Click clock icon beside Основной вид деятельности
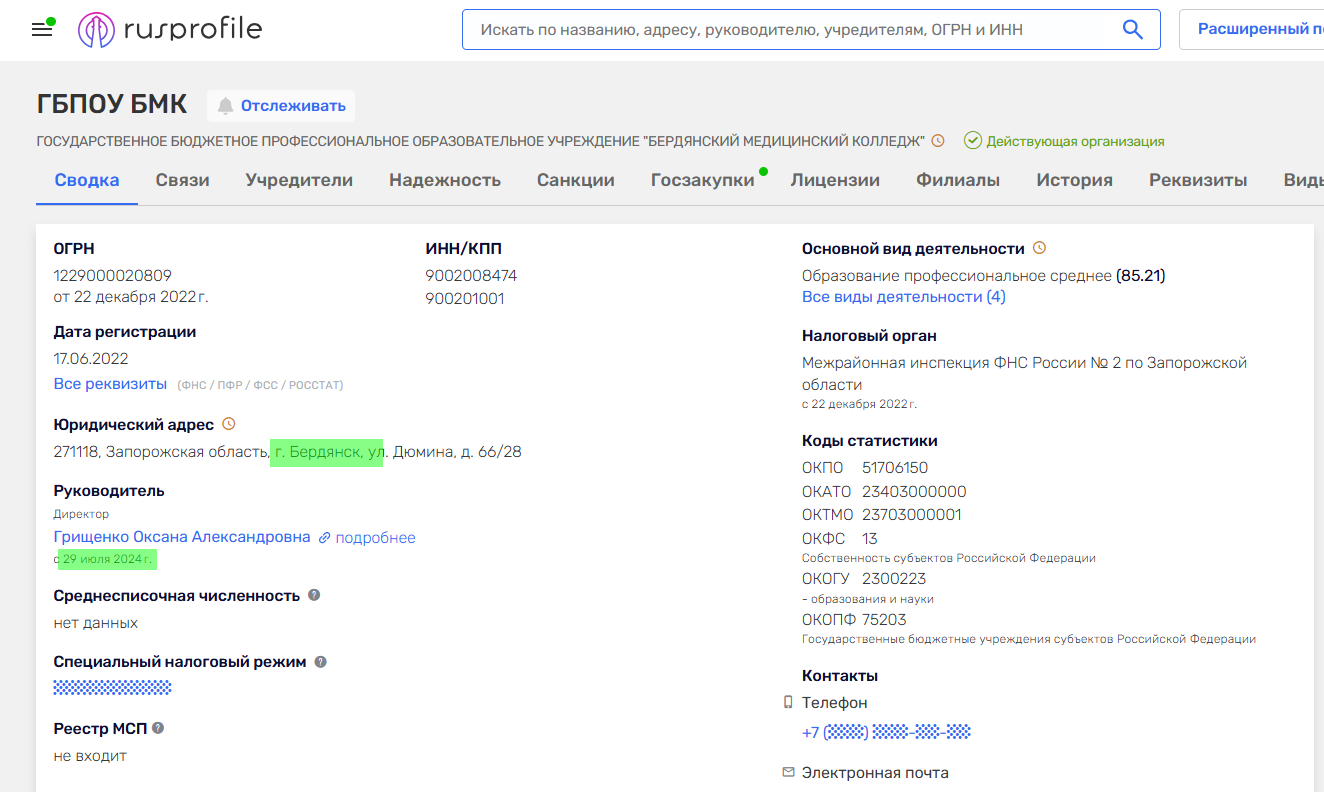 point(1039,248)
